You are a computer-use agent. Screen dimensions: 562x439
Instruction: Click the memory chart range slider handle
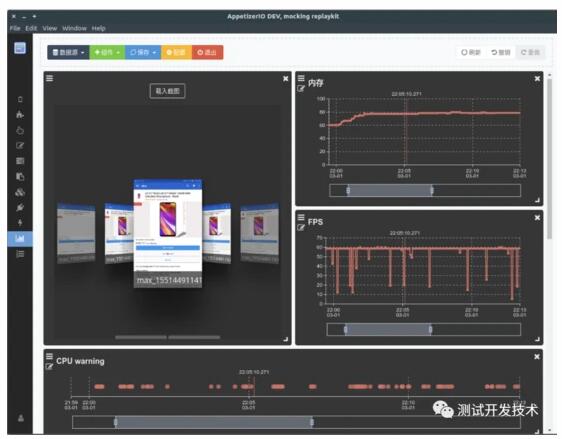click(348, 190)
